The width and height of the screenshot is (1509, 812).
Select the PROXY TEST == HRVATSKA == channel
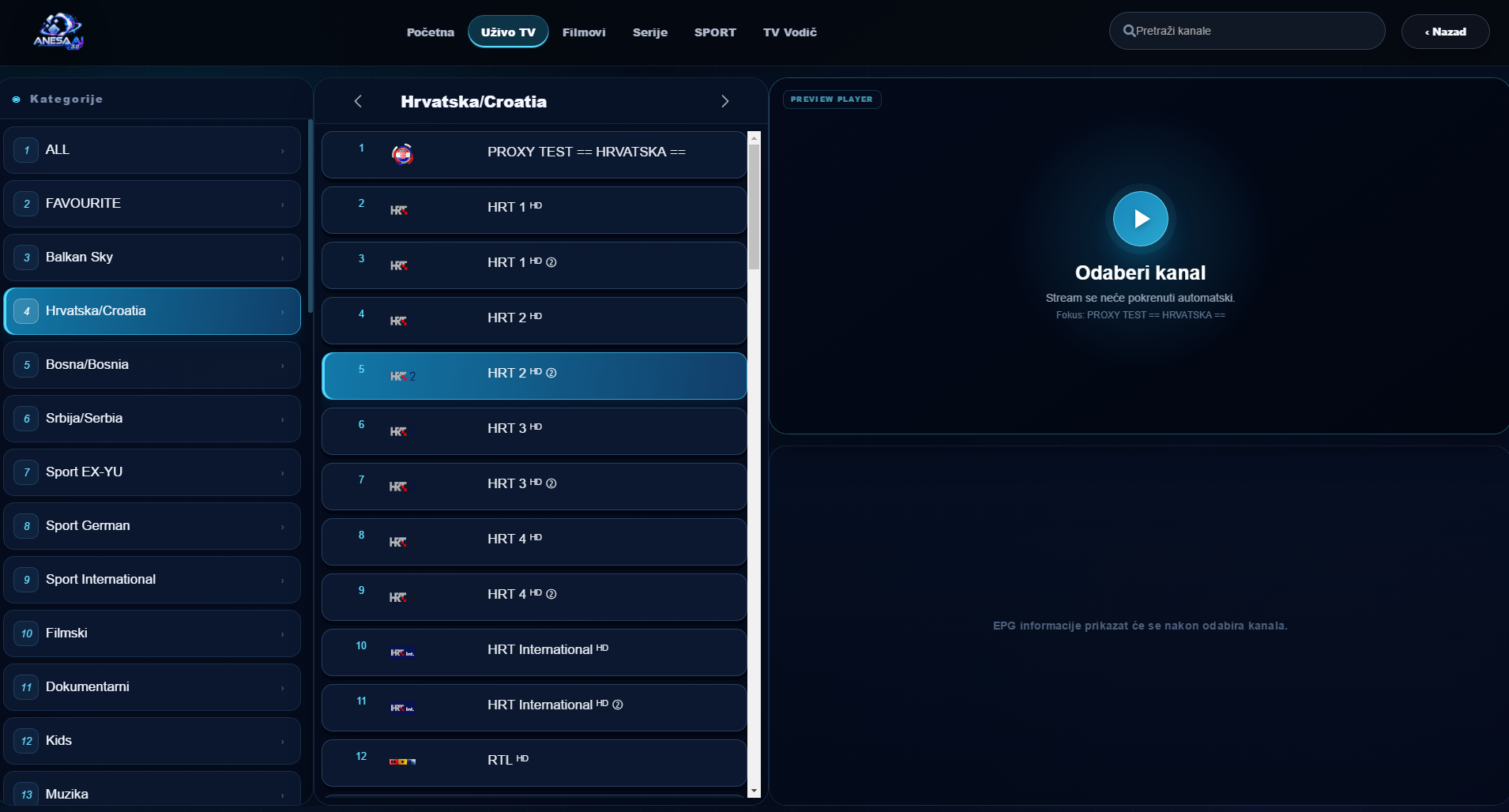pos(534,155)
